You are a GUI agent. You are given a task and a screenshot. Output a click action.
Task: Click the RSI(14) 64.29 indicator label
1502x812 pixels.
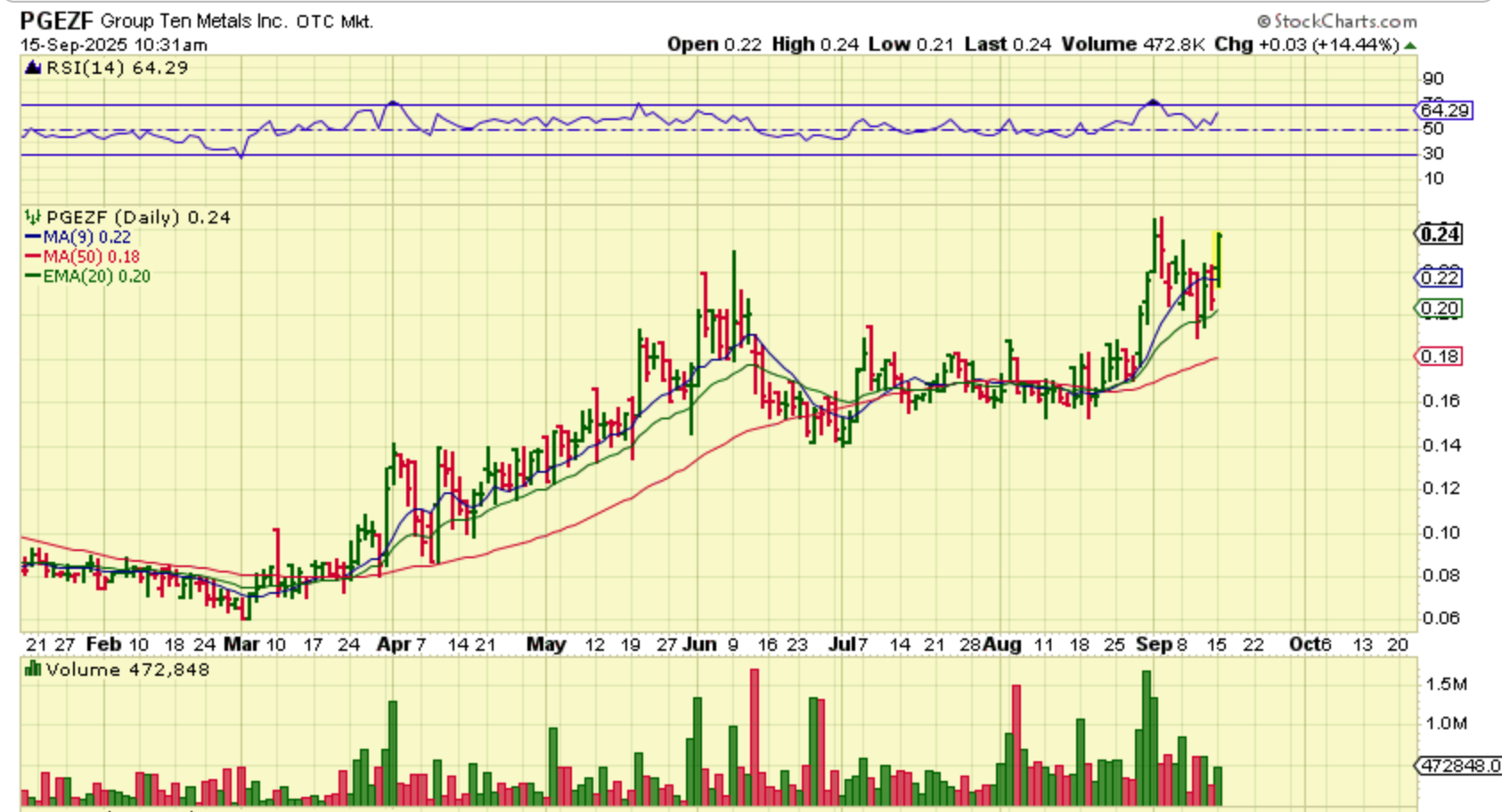(117, 68)
